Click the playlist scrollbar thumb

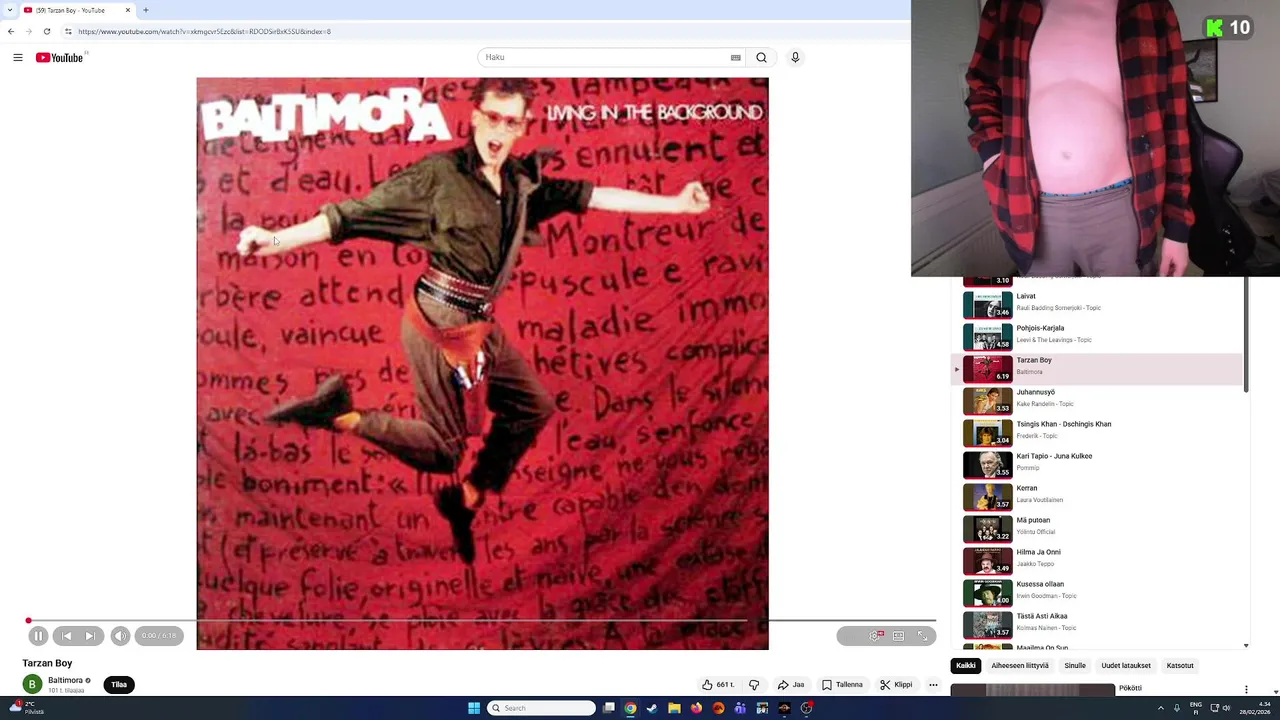[x=1246, y=335]
